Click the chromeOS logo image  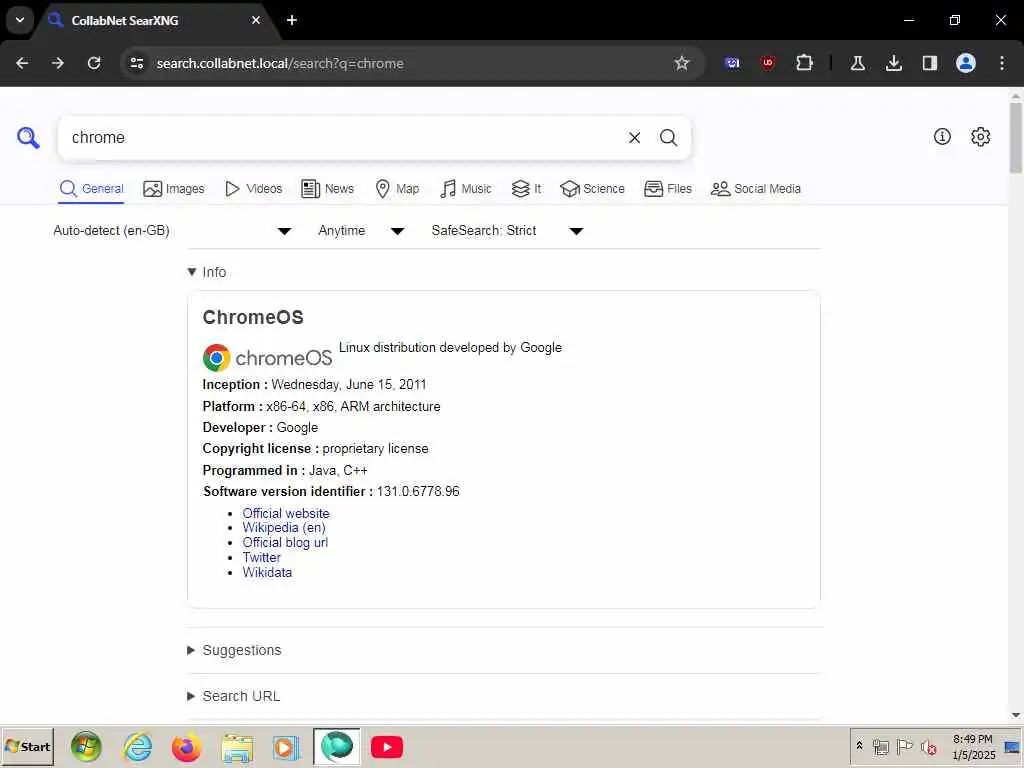(x=268, y=358)
